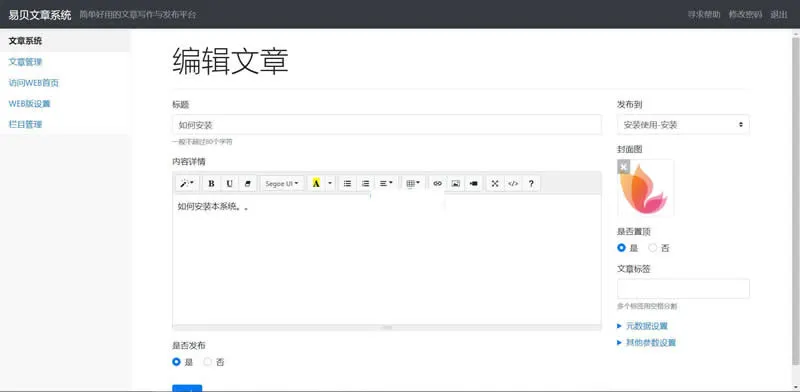Select 否 for 是否发布
This screenshot has height=392, width=800.
pos(208,362)
